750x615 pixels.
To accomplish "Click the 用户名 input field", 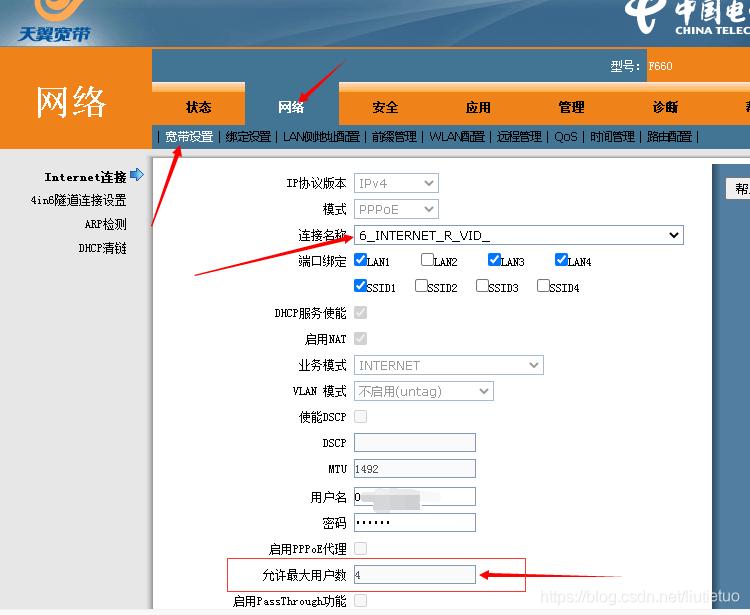I will [x=415, y=496].
